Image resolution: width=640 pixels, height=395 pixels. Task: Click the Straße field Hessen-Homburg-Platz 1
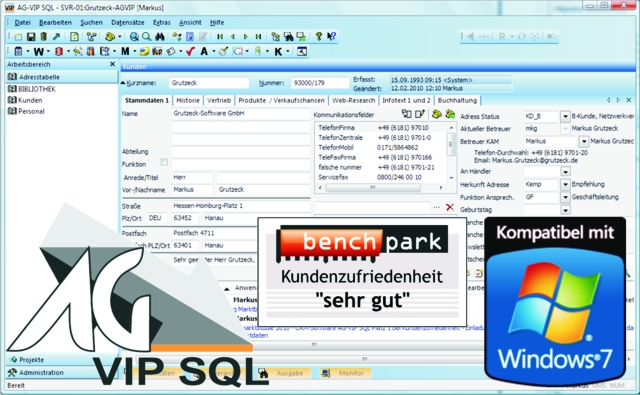[240, 206]
